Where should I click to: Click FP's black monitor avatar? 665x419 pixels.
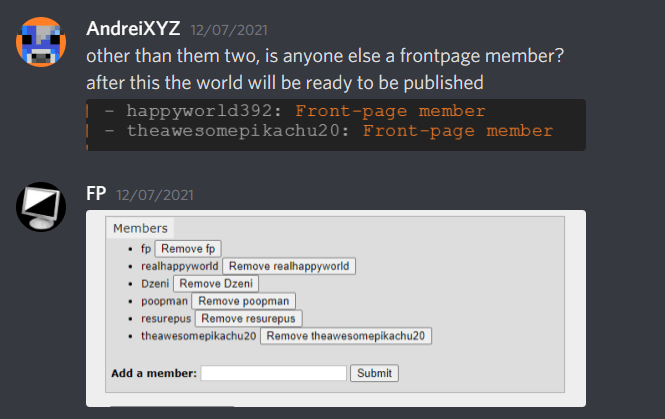pyautogui.click(x=41, y=207)
